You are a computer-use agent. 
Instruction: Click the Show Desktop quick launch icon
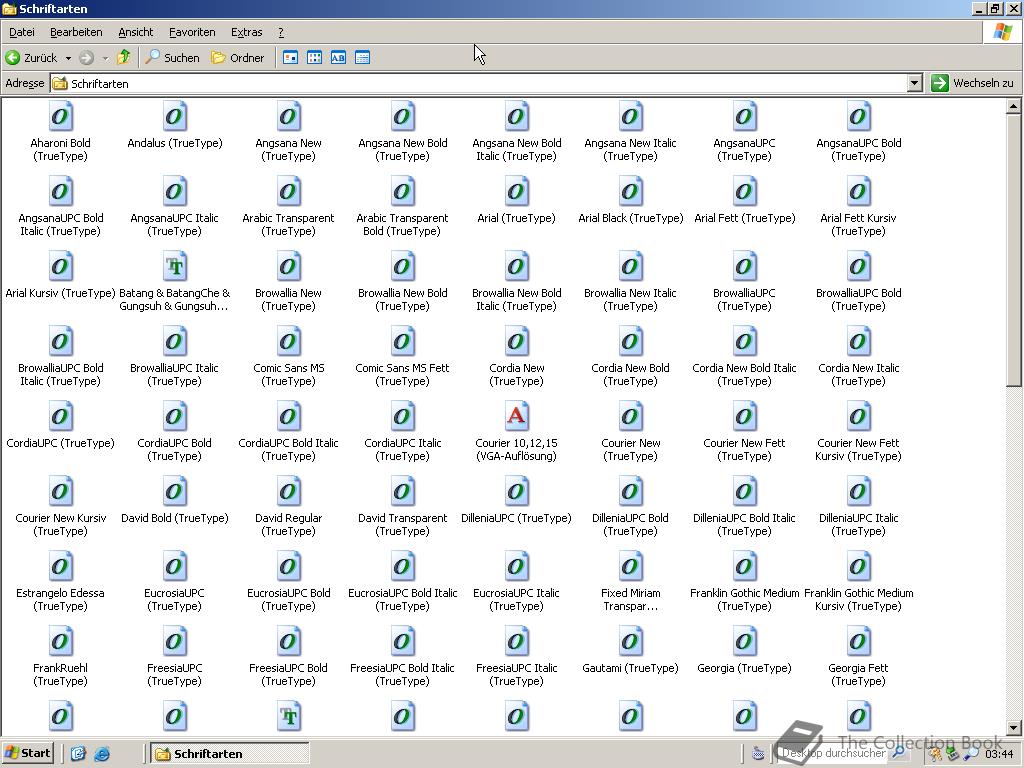[x=78, y=754]
